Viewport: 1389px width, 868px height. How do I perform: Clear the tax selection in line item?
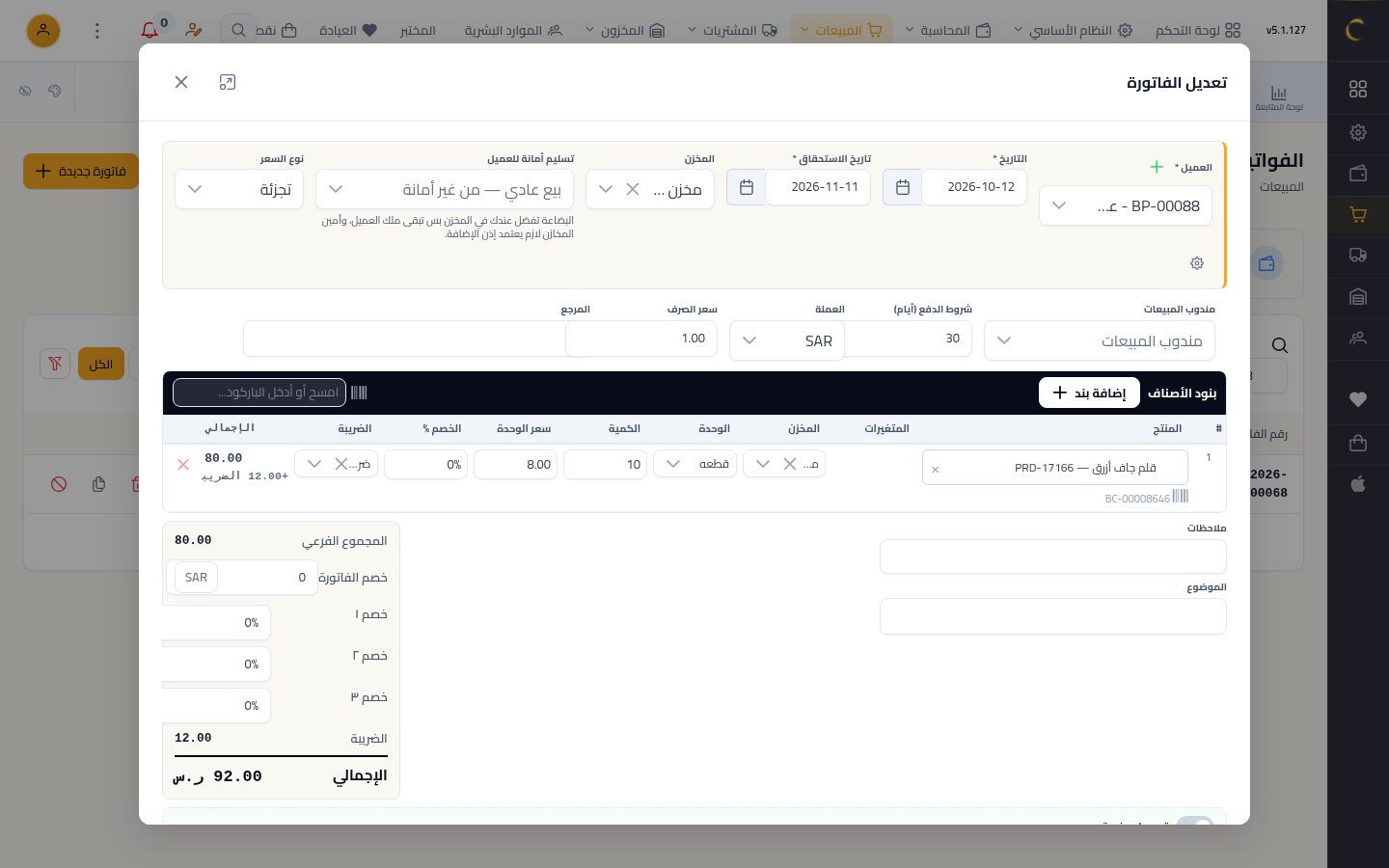pyautogui.click(x=341, y=464)
